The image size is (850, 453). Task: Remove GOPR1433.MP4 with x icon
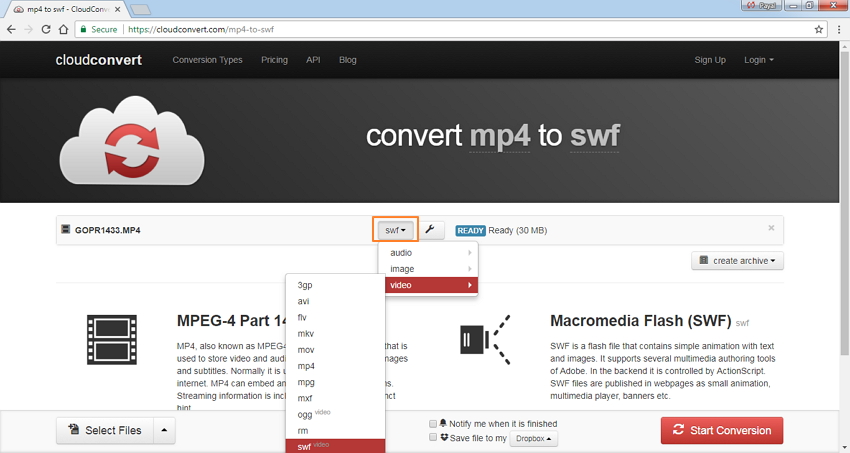pyautogui.click(x=771, y=228)
